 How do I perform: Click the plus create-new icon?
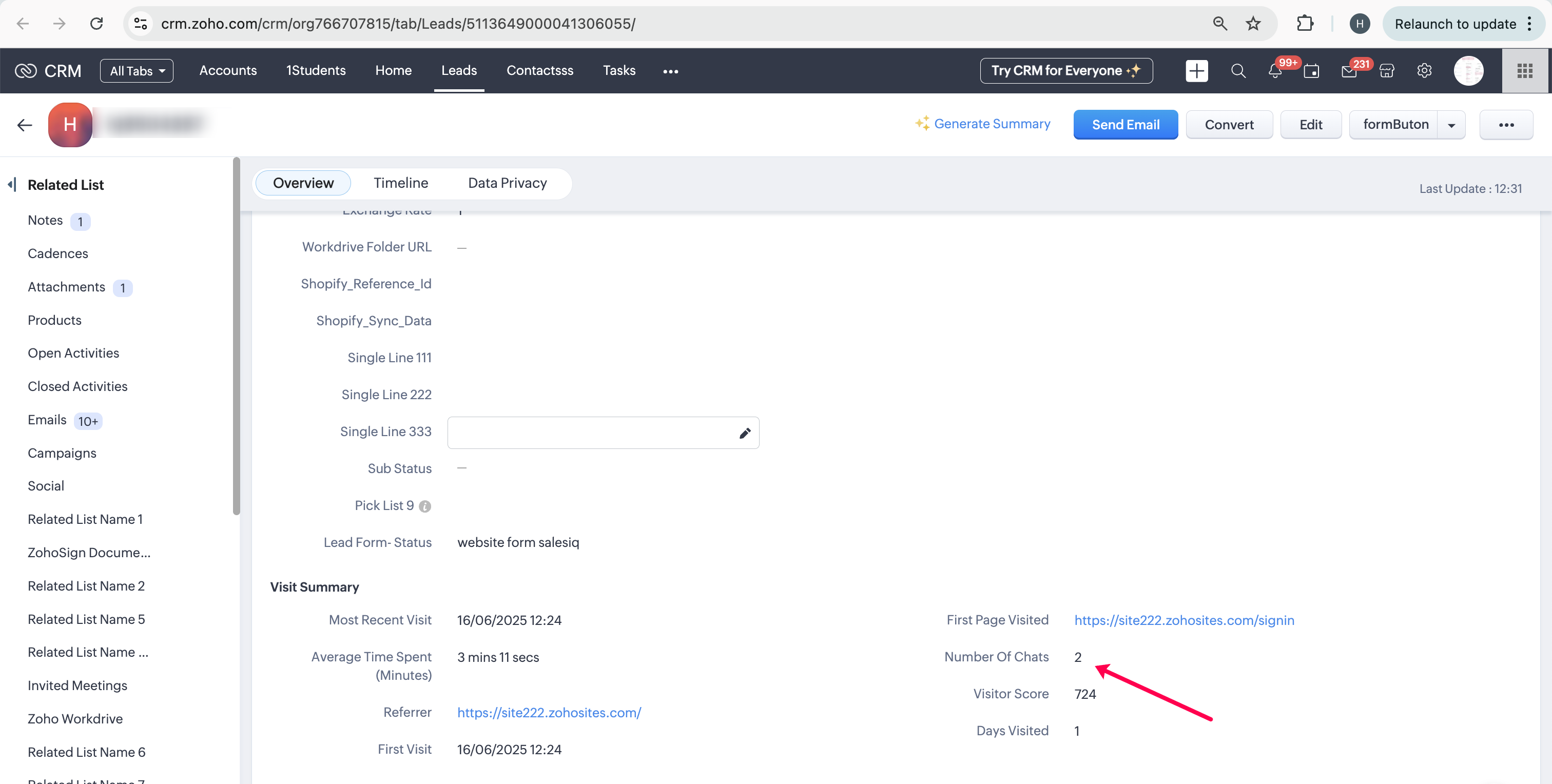pyautogui.click(x=1196, y=70)
